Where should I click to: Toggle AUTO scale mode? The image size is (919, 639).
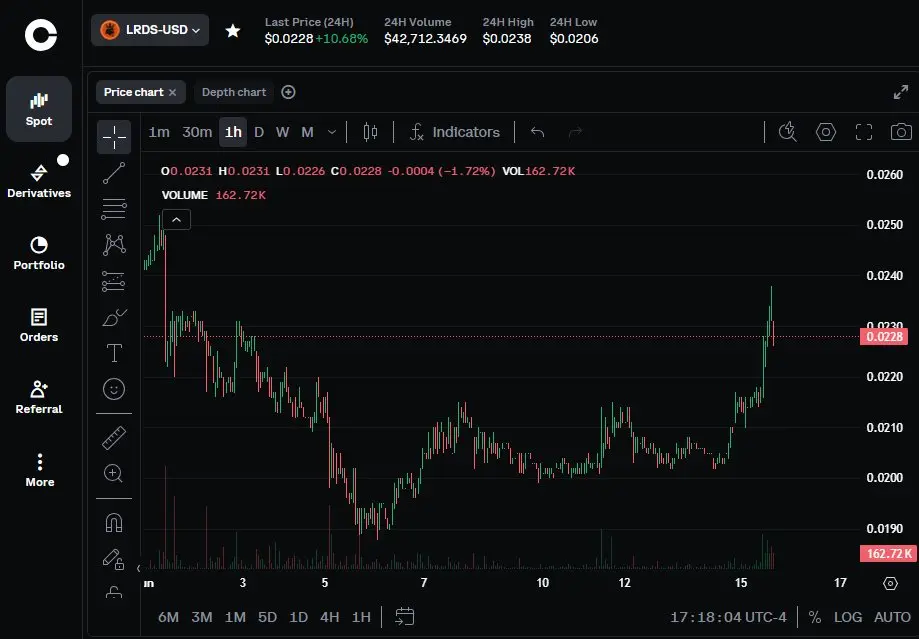(892, 617)
